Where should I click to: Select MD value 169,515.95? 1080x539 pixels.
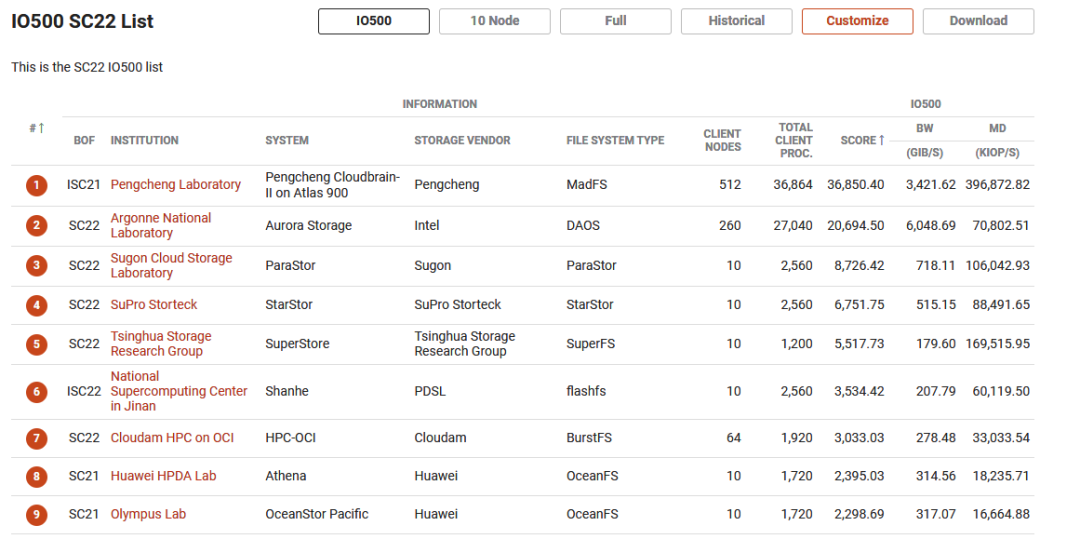(997, 344)
